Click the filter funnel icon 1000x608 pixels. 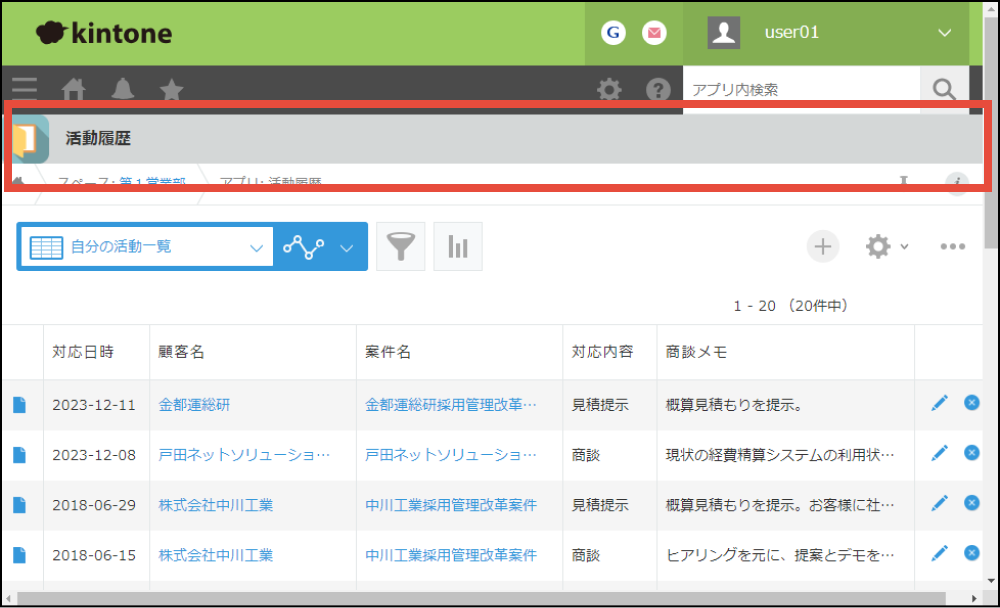tap(400, 247)
